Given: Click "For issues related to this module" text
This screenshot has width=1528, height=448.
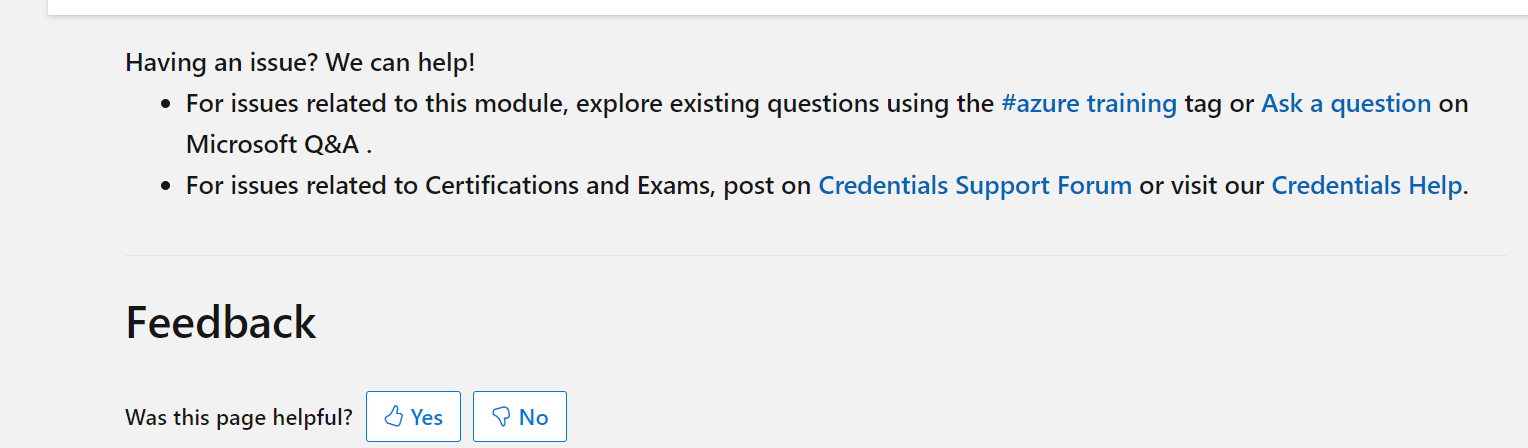Looking at the screenshot, I should [x=375, y=104].
